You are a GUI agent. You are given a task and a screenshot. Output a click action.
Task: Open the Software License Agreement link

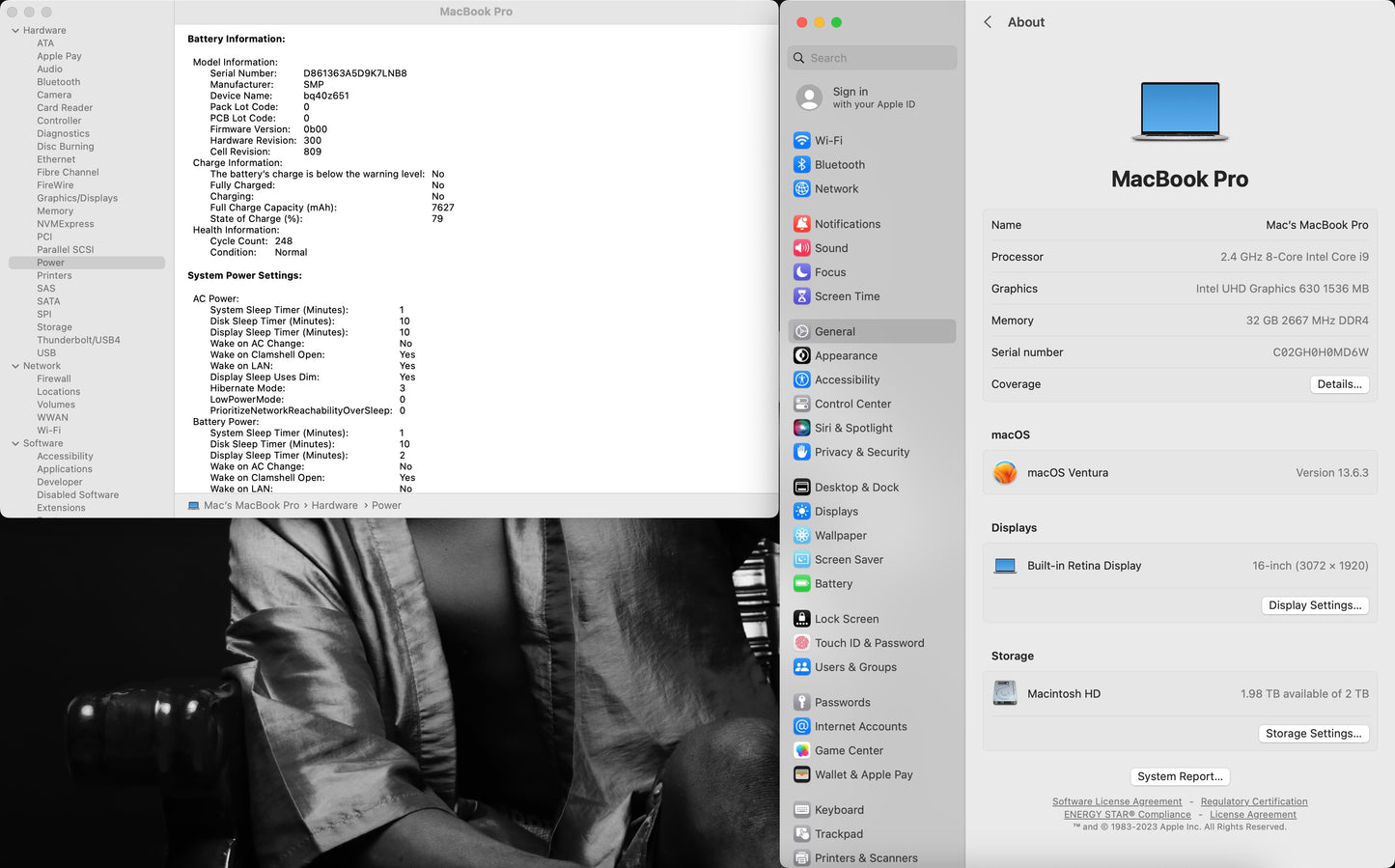pyautogui.click(x=1117, y=801)
